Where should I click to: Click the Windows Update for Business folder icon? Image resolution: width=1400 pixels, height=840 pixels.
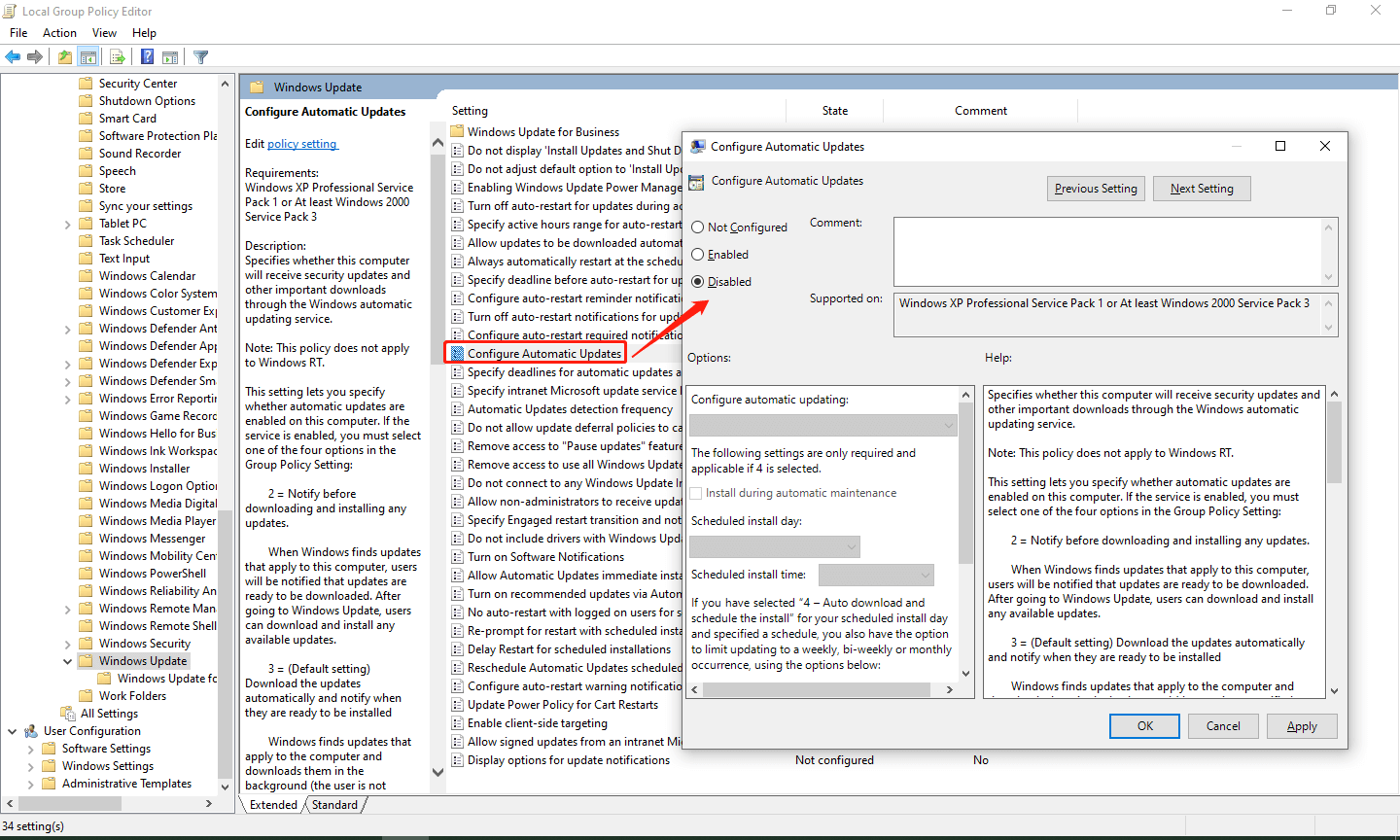tap(457, 132)
